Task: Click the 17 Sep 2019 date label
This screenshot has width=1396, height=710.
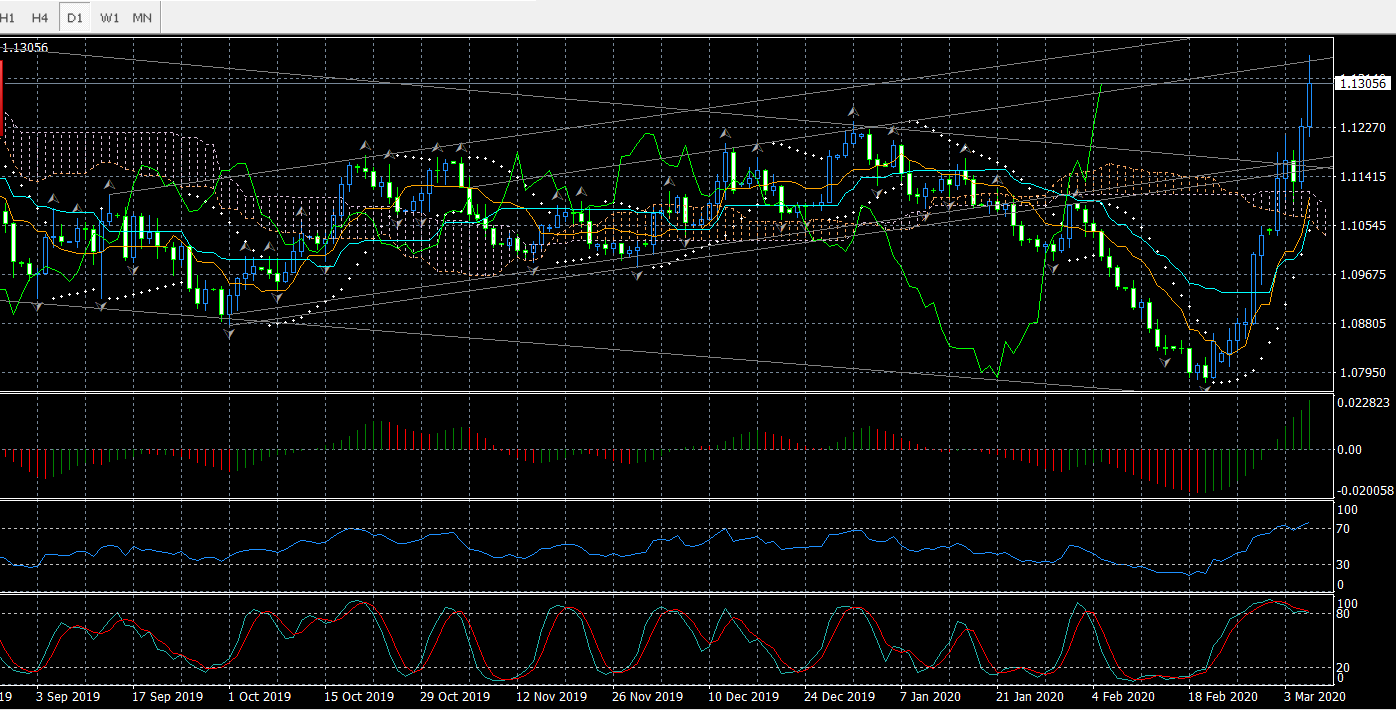Action: pyautogui.click(x=168, y=696)
